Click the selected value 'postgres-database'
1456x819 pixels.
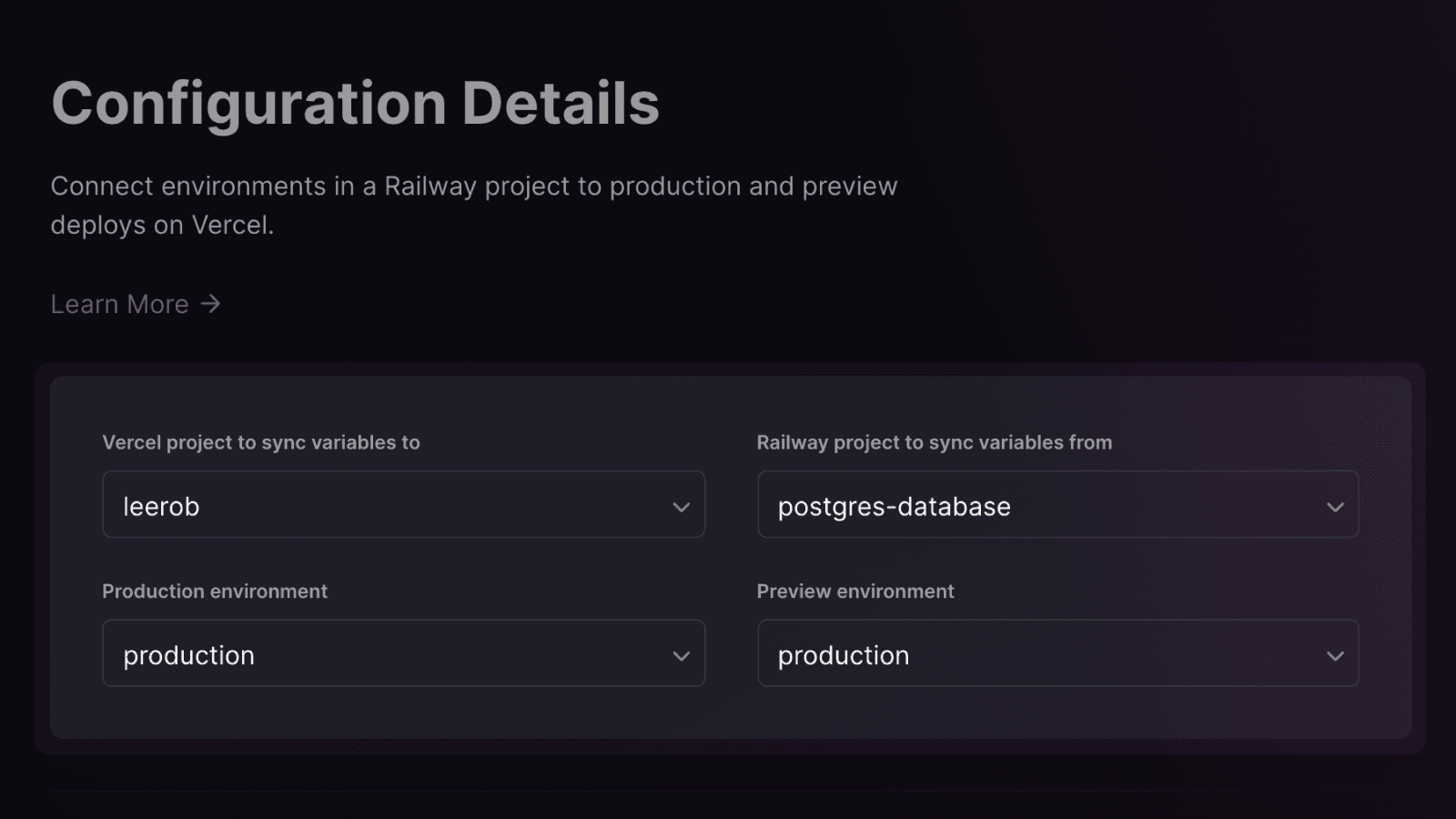click(x=894, y=507)
